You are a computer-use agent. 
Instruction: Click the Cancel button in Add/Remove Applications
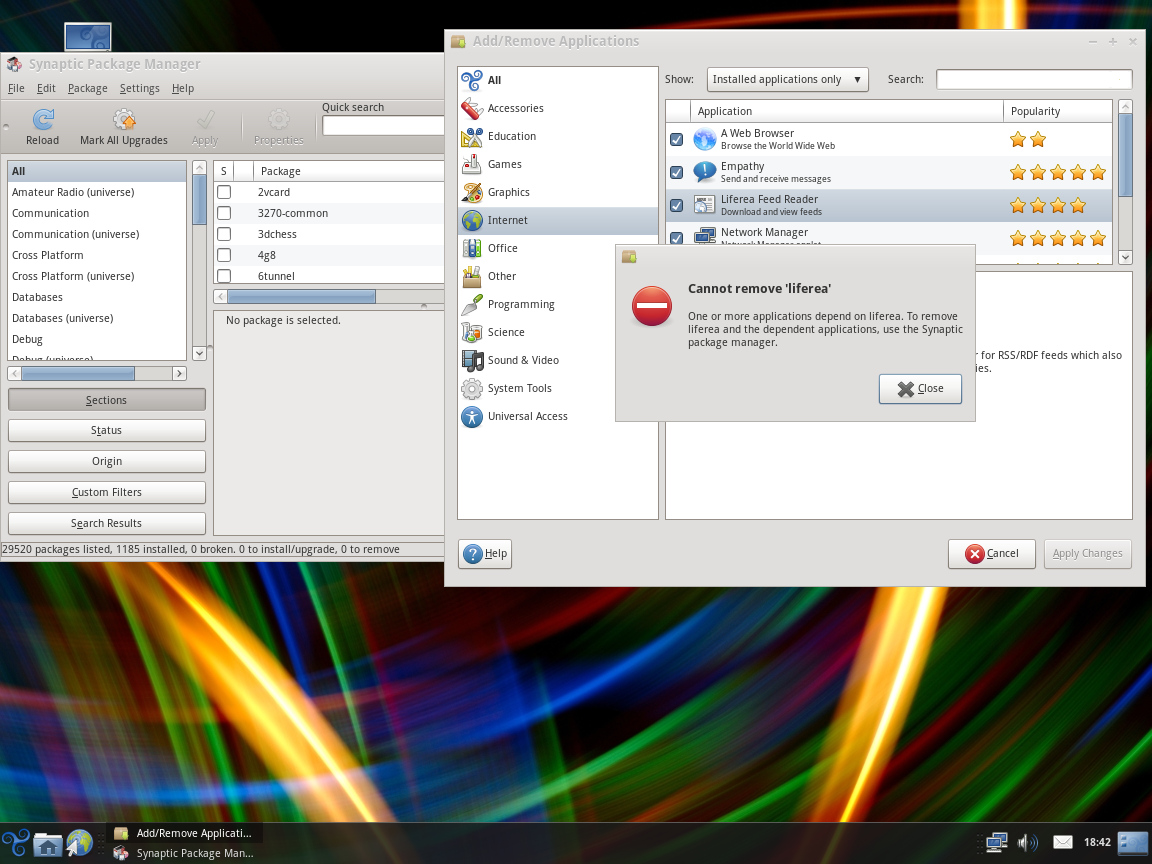pyautogui.click(x=991, y=554)
